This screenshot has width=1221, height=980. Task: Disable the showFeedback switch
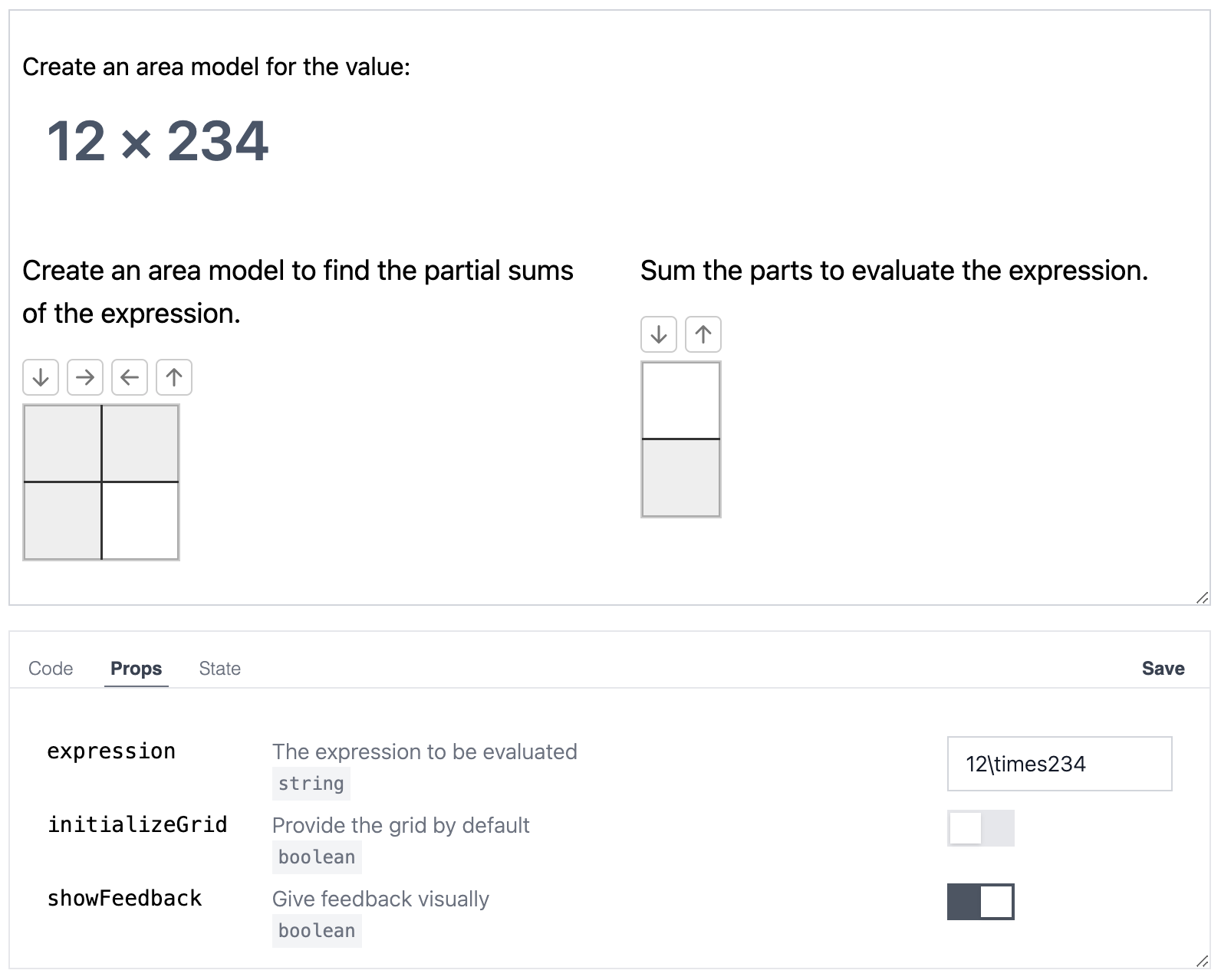(x=980, y=902)
